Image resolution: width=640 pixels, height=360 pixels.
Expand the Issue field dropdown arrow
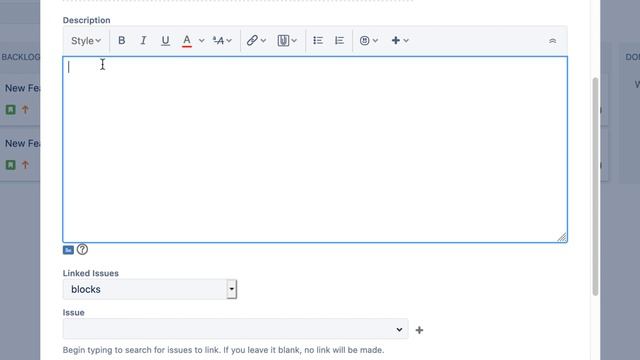(x=399, y=329)
